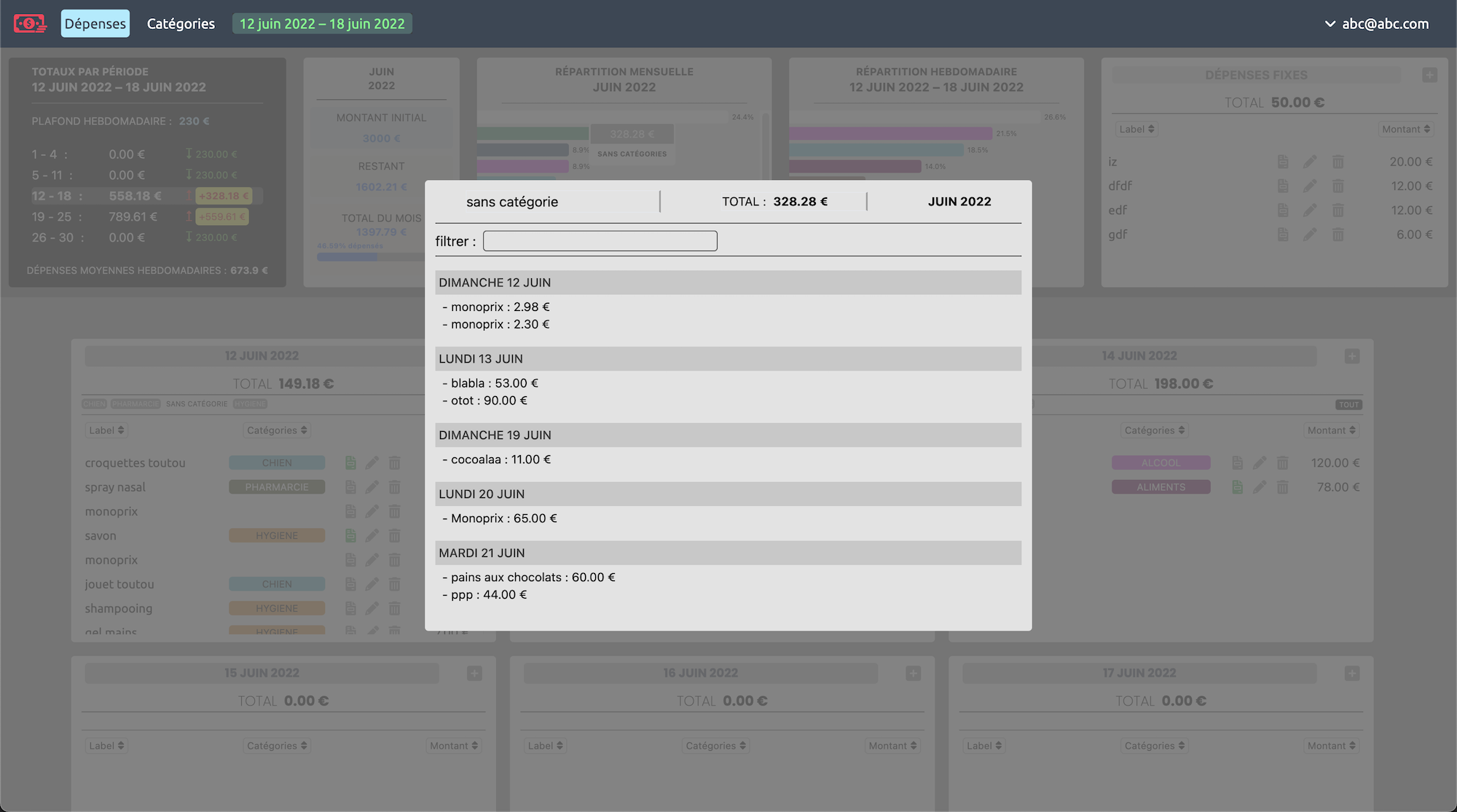Image resolution: width=1457 pixels, height=812 pixels.
Task: Click the pencil icon for fixed expense edf
Action: point(1310,210)
